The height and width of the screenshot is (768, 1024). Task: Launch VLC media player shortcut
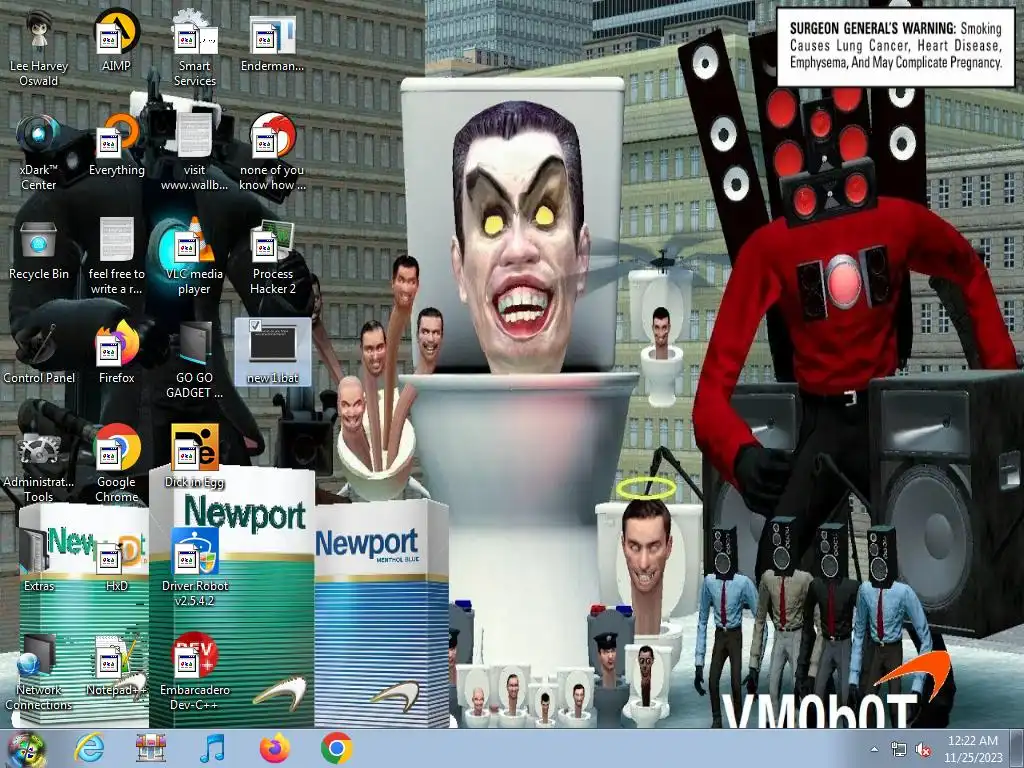point(194,257)
